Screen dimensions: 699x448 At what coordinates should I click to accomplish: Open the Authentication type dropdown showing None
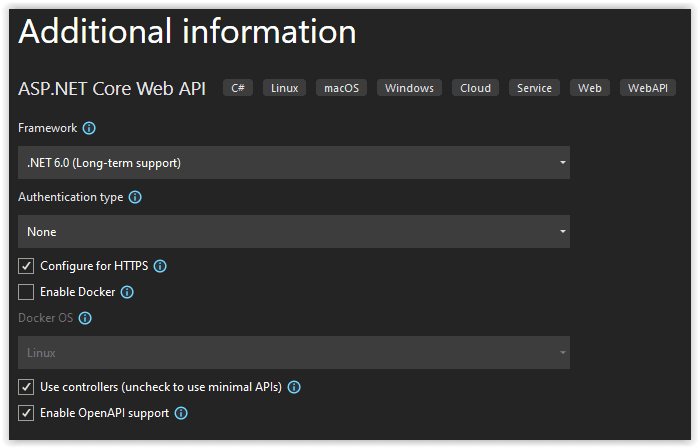294,232
